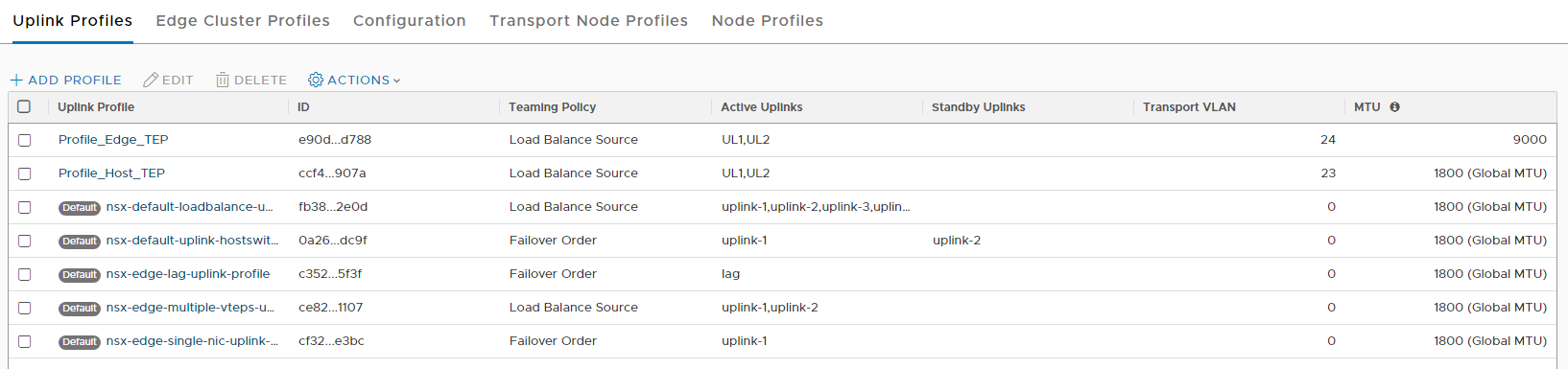Click the ADD PROFILE button label
The width and height of the screenshot is (1568, 369).
75,81
